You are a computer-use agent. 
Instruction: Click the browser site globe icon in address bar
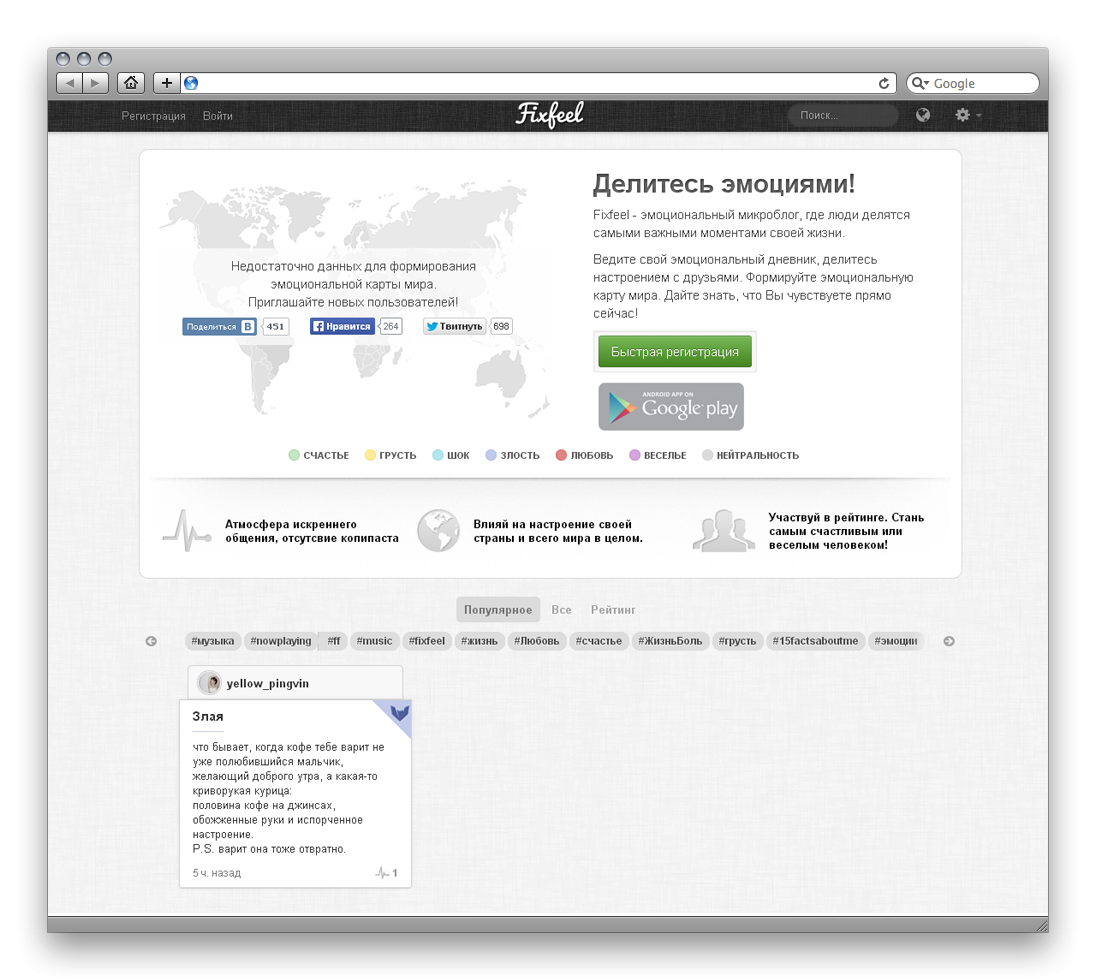[191, 83]
